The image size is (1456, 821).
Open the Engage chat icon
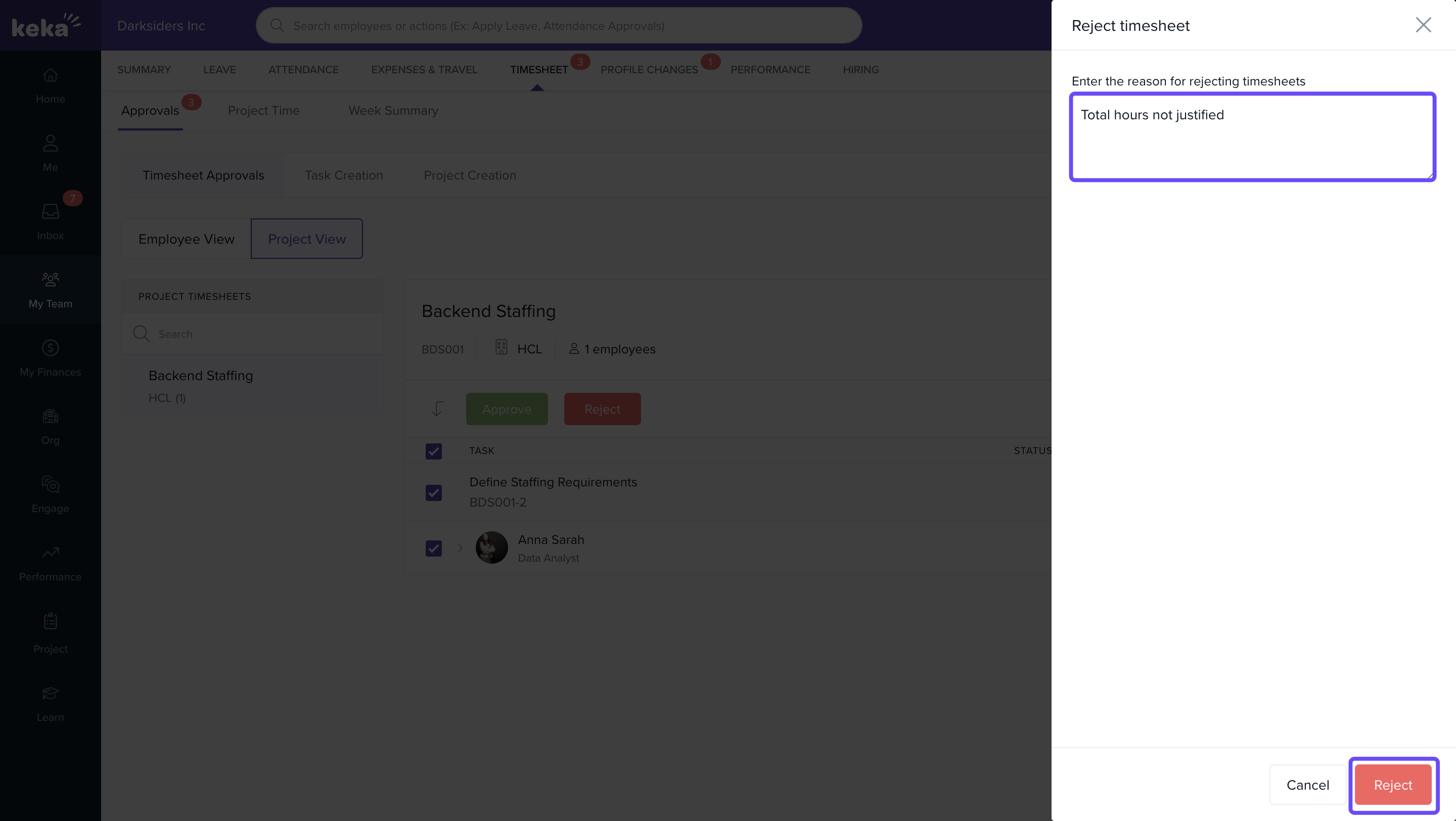click(51, 484)
